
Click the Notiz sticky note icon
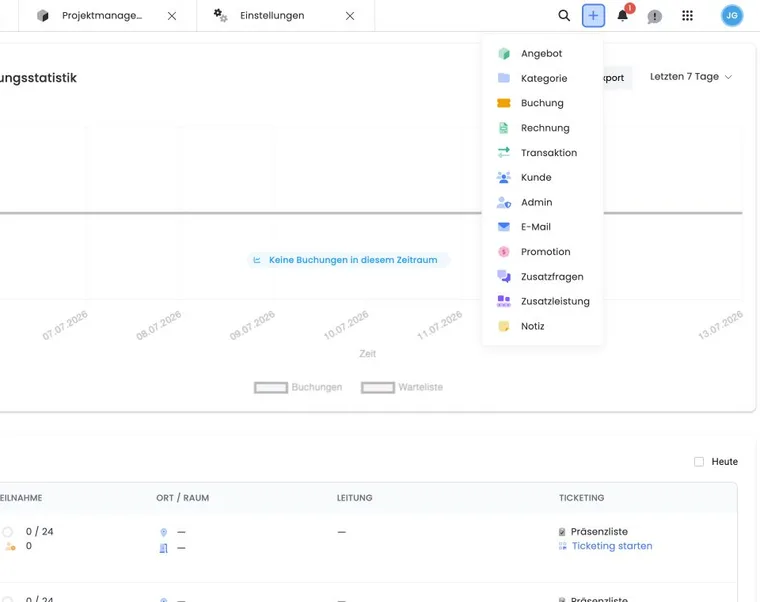point(504,326)
